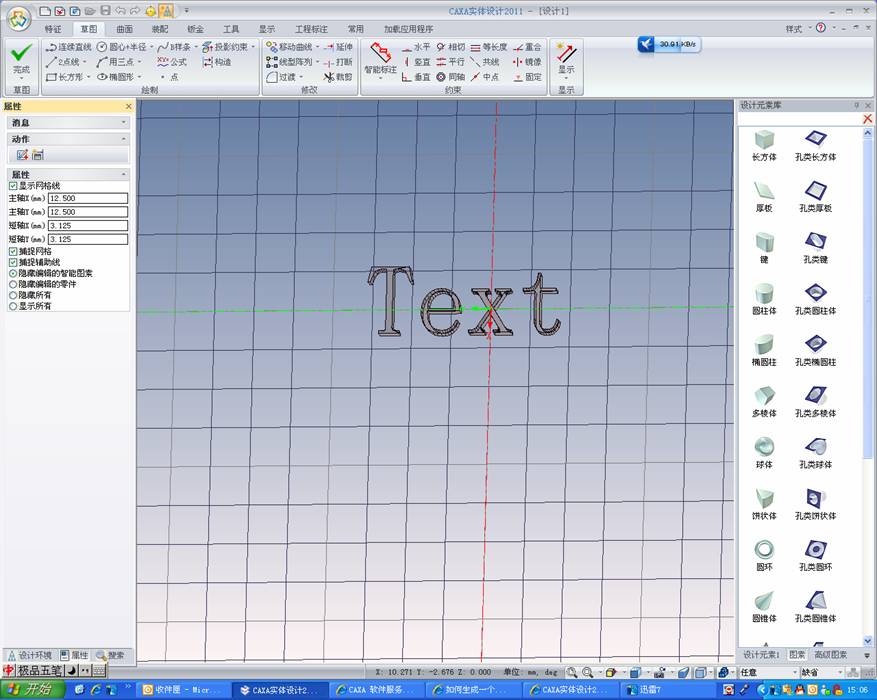
Task: Click the 完成 green checkmark button
Action: (21, 58)
